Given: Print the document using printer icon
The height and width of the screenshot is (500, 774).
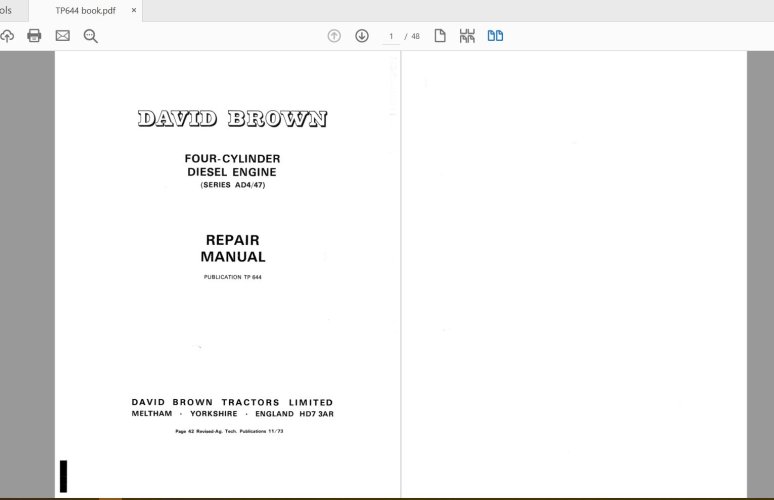Looking at the screenshot, I should 34,36.
